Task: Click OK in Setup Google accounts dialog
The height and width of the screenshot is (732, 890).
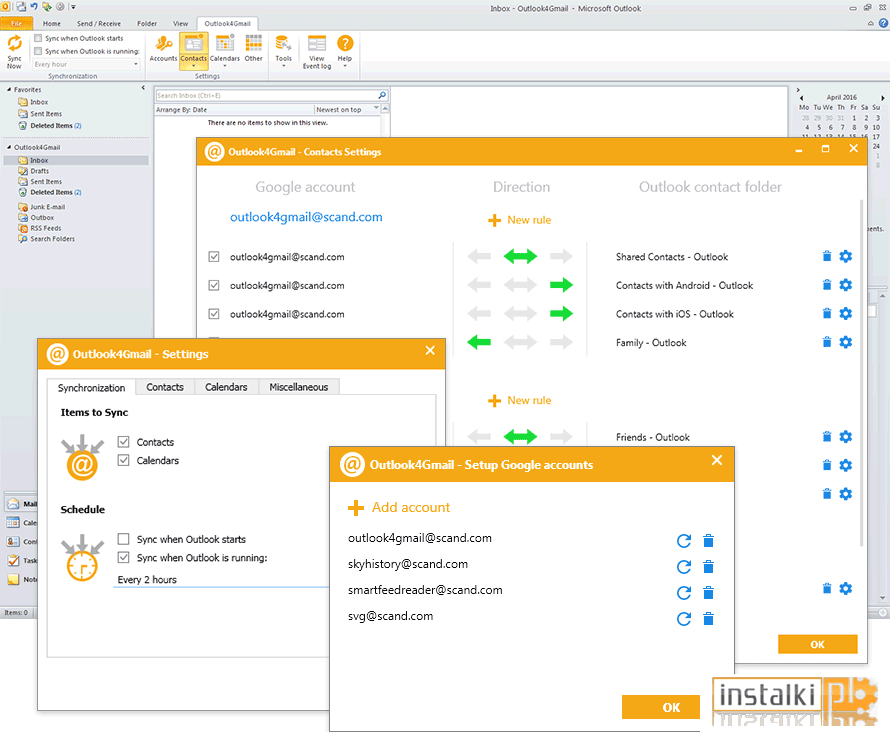Action: pyautogui.click(x=661, y=707)
